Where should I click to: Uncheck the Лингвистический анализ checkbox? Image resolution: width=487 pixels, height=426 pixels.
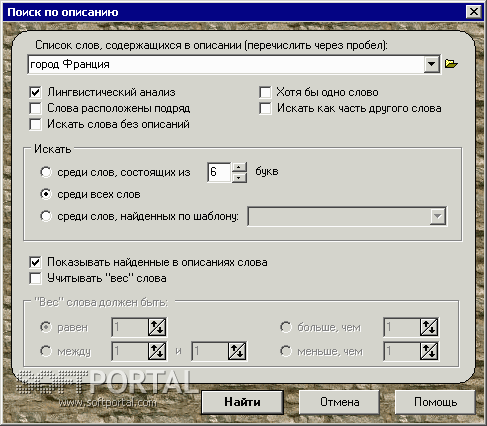click(35, 92)
